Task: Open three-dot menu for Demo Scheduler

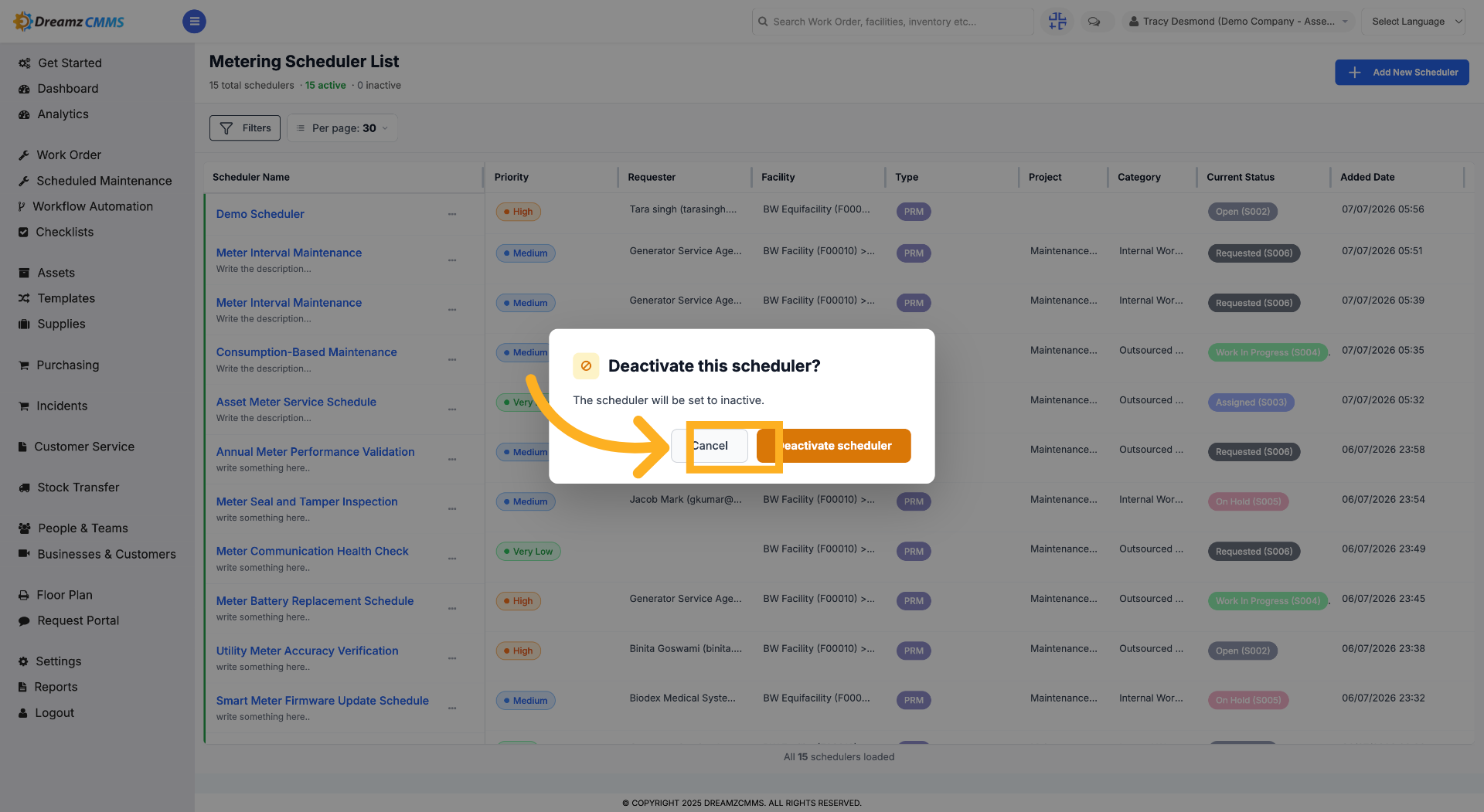Action: tap(452, 214)
